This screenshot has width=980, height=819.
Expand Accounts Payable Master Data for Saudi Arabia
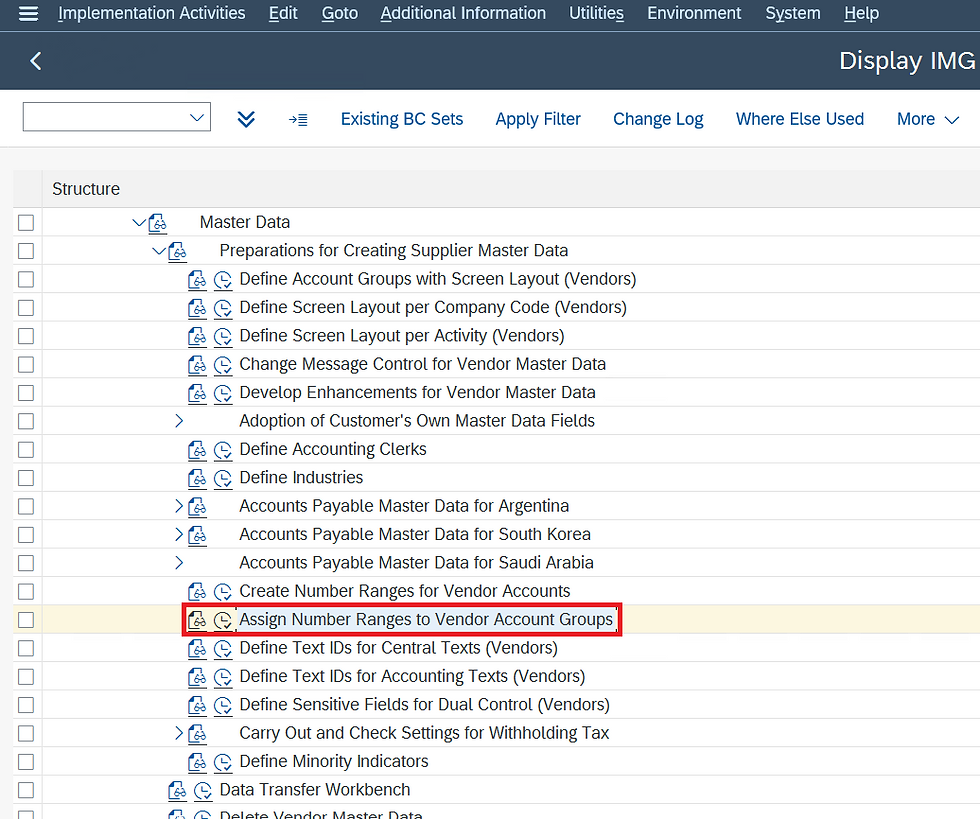click(179, 563)
